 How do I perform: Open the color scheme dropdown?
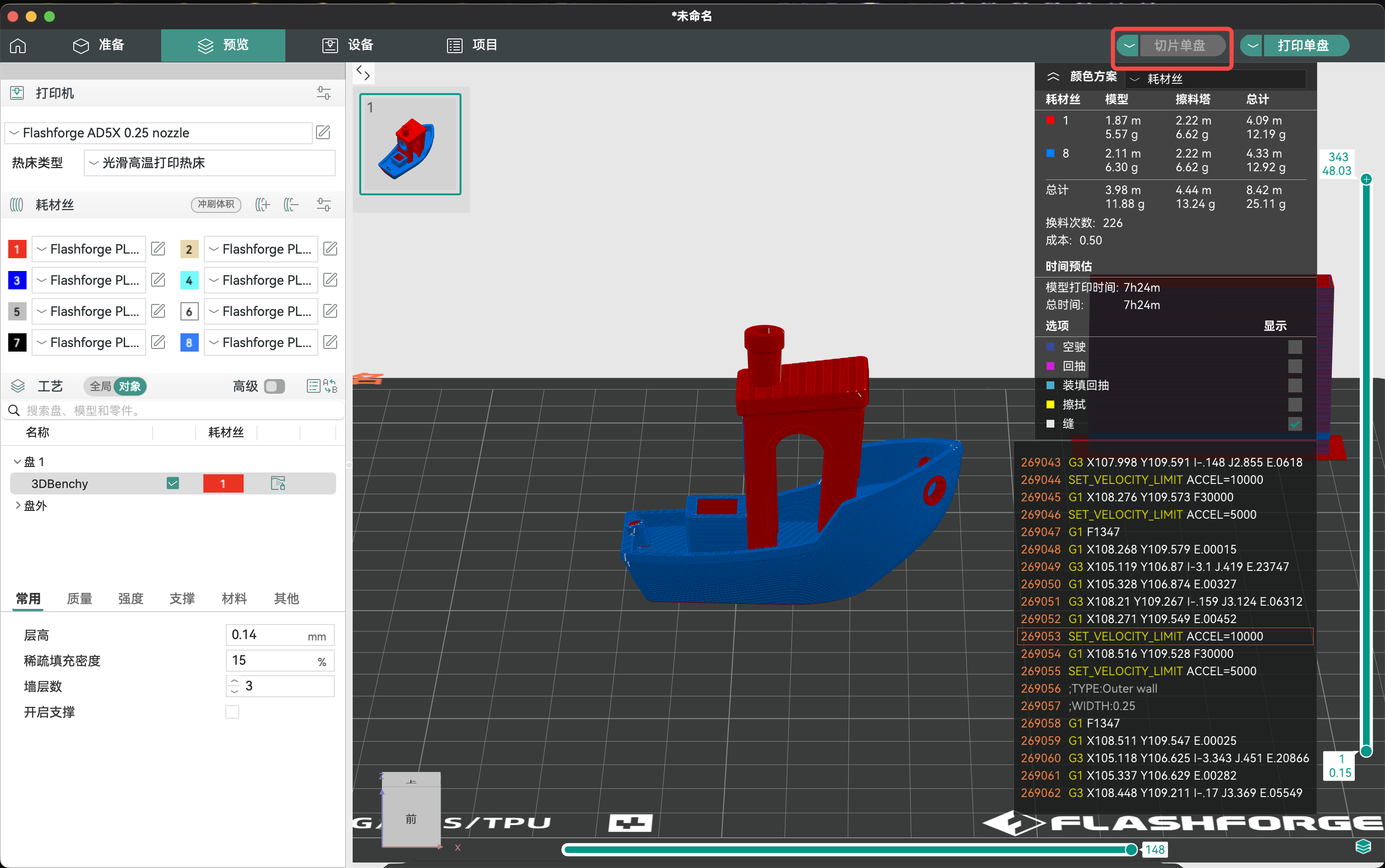click(1216, 79)
